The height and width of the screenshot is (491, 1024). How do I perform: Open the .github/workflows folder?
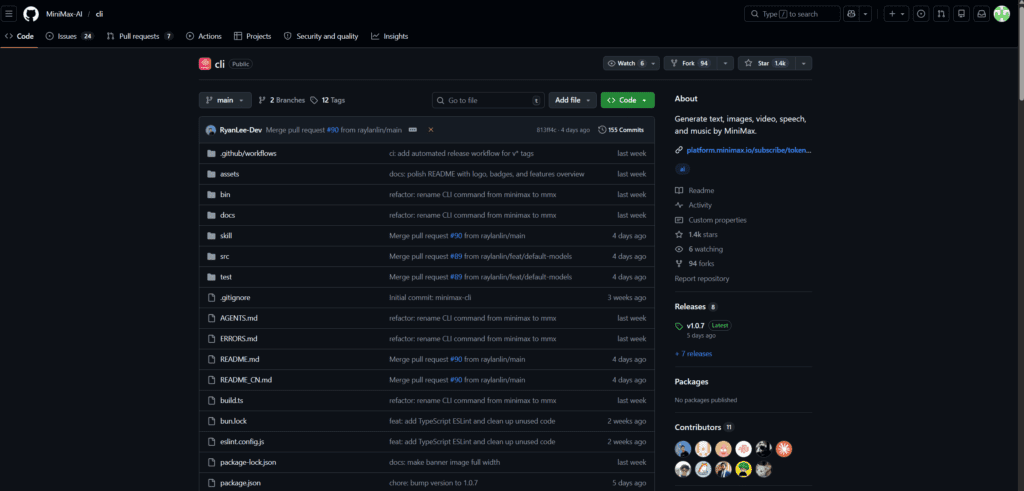point(248,153)
